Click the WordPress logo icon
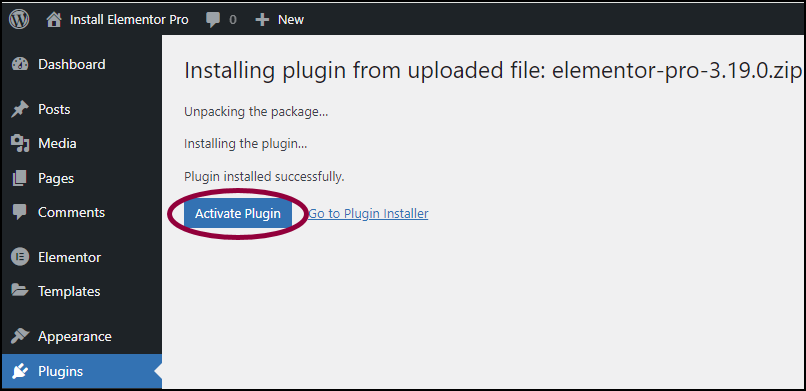This screenshot has height=391, width=806. [19, 20]
